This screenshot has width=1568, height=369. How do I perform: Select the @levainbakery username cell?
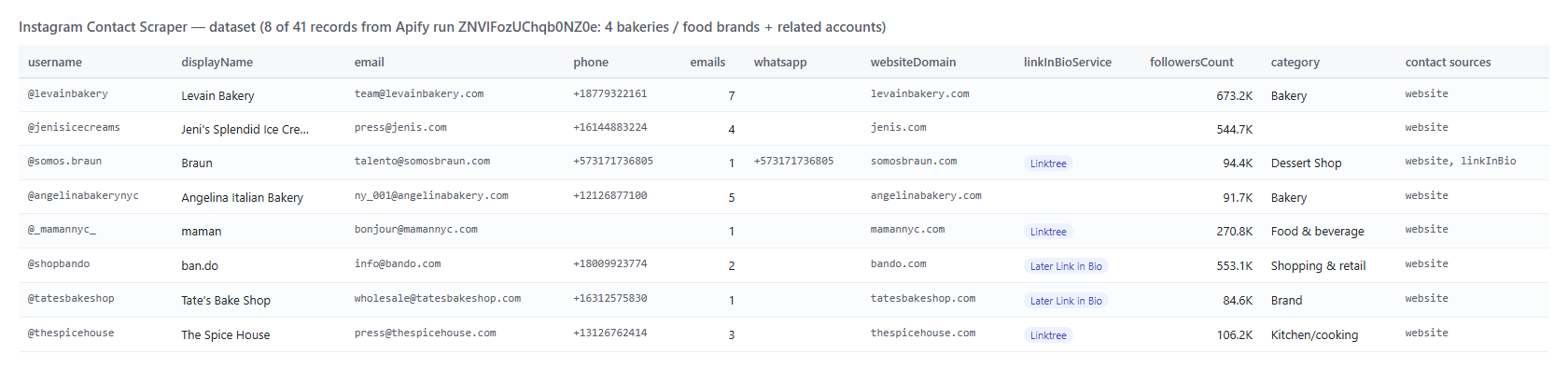(x=68, y=94)
